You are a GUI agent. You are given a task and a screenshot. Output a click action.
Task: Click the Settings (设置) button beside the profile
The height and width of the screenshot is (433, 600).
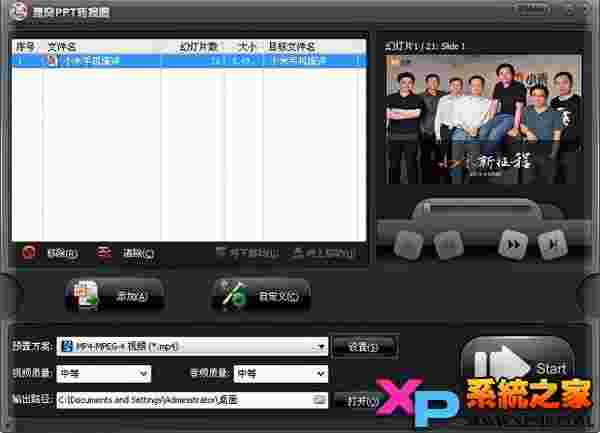point(364,347)
